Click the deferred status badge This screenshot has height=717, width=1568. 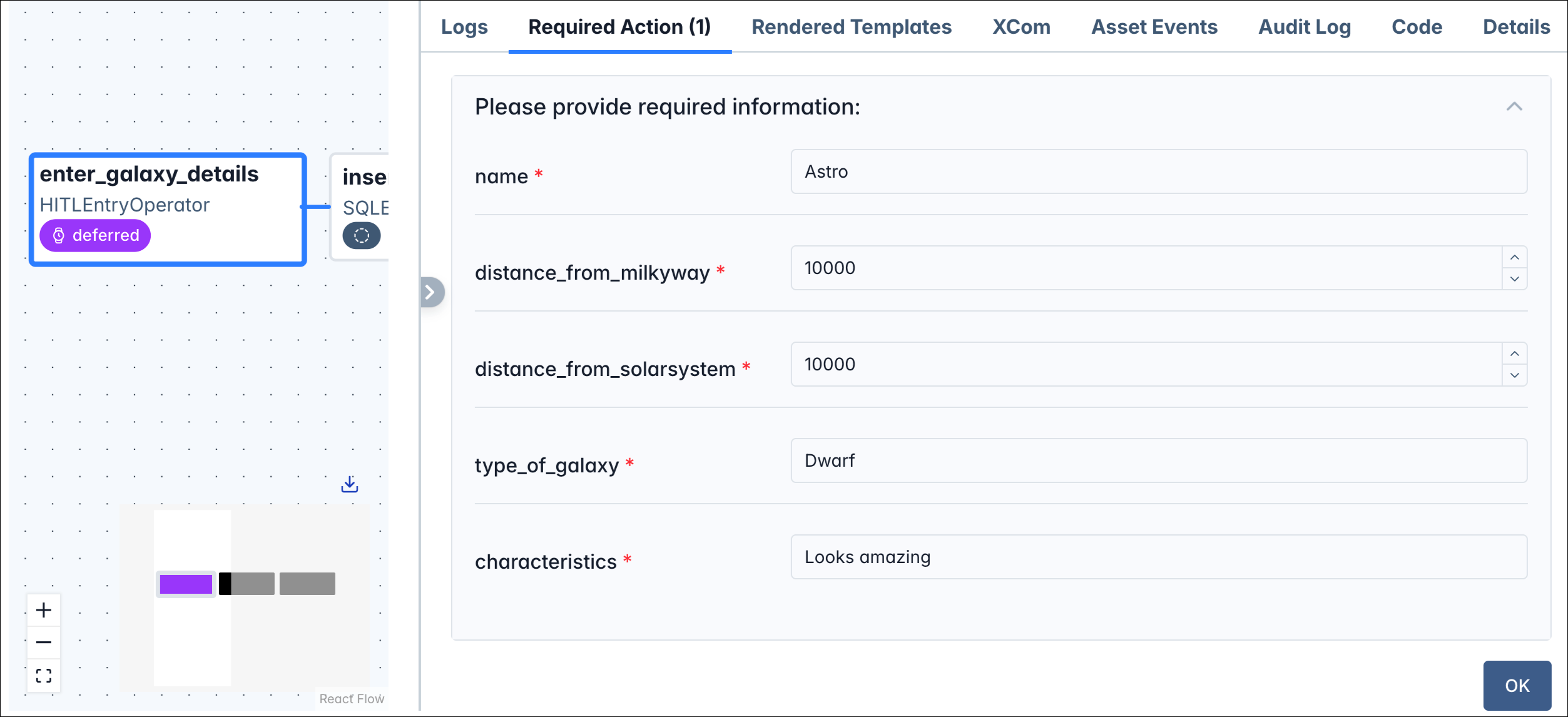pos(95,235)
